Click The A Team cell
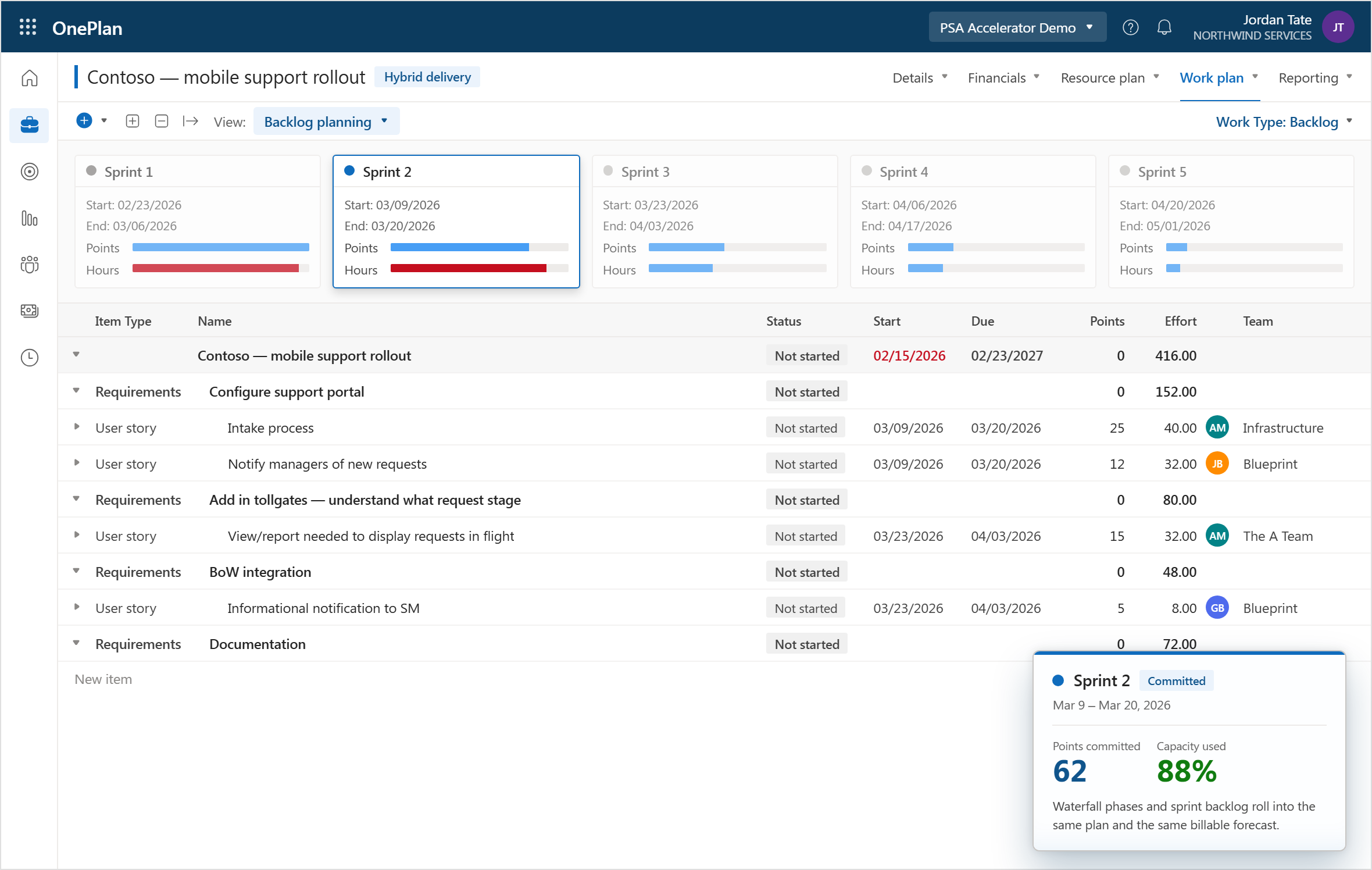Image resolution: width=1372 pixels, height=870 pixels. click(1277, 536)
